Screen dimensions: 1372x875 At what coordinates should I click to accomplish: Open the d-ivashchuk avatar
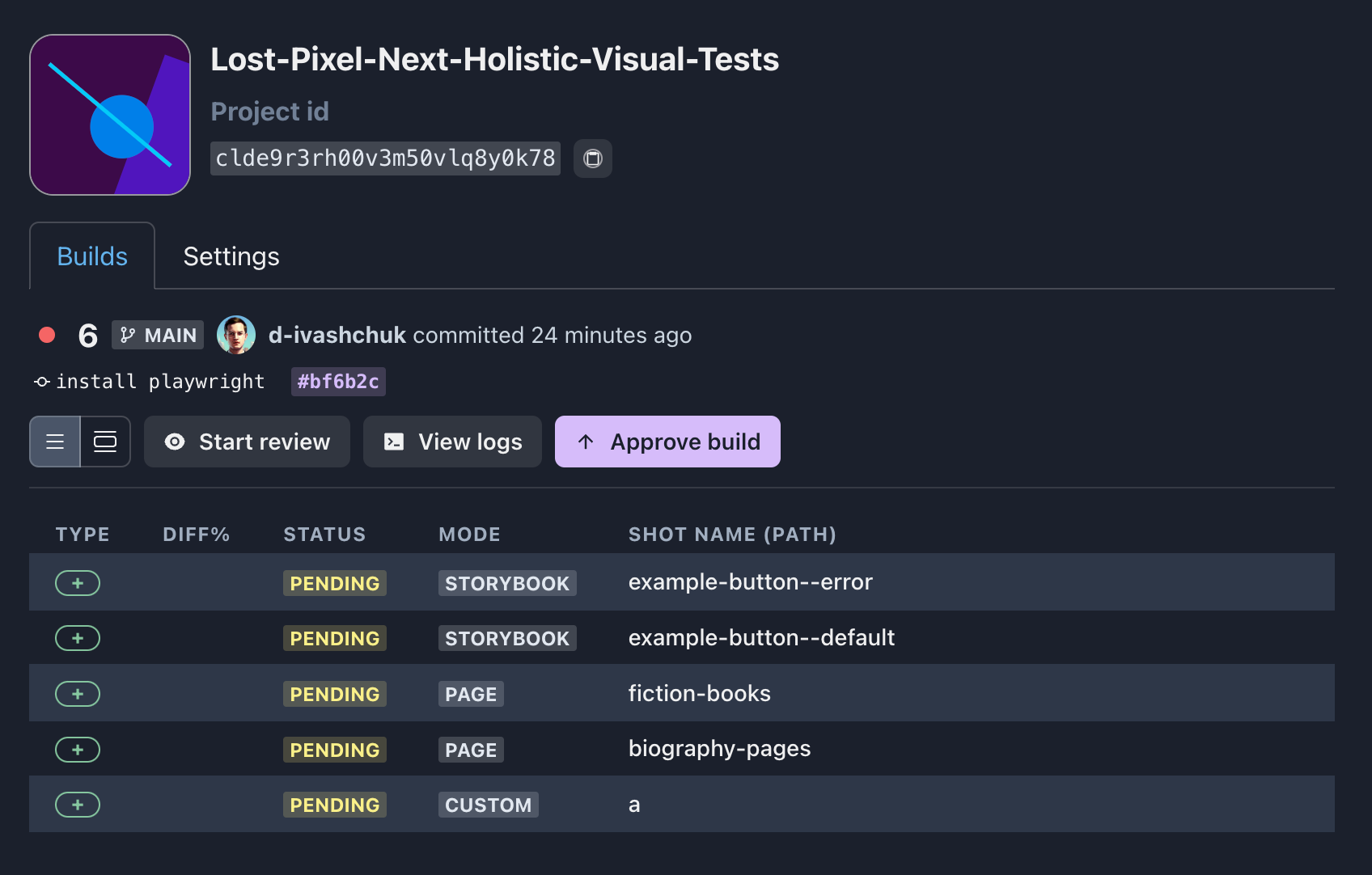pos(236,335)
